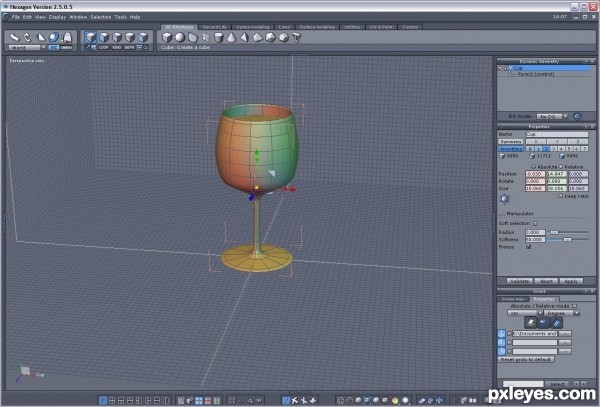
Task: Set smoothing level to 3
Action: click(x=554, y=149)
